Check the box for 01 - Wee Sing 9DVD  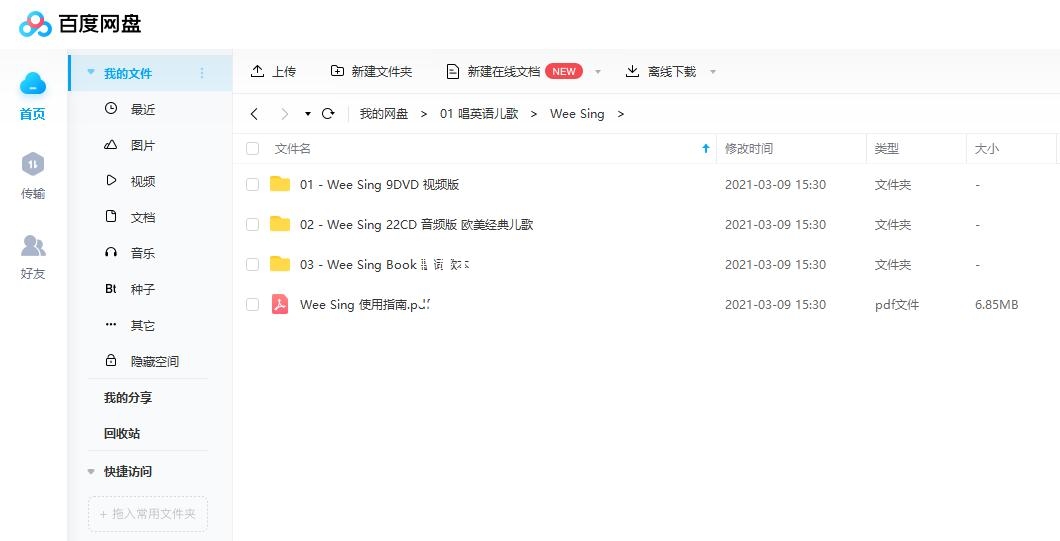tap(253, 185)
